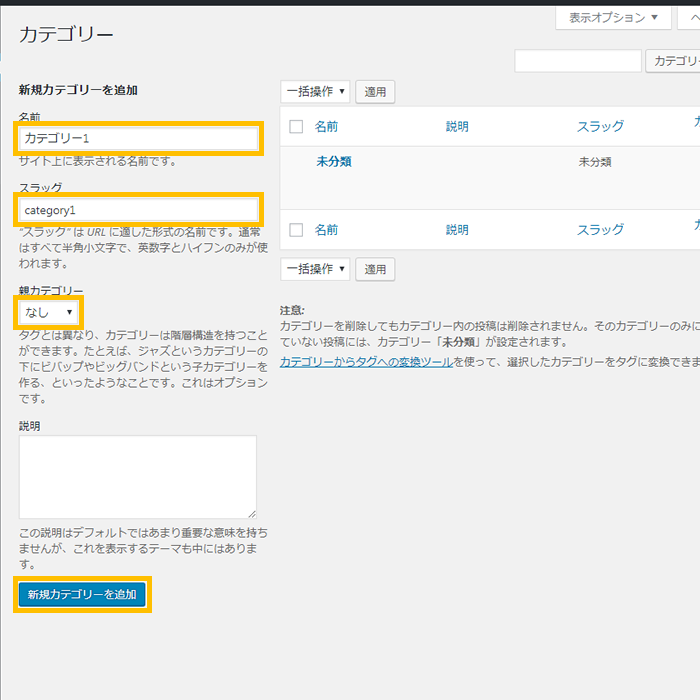
Task: Grab the 説明 textarea resize handle
Action: (x=252, y=514)
